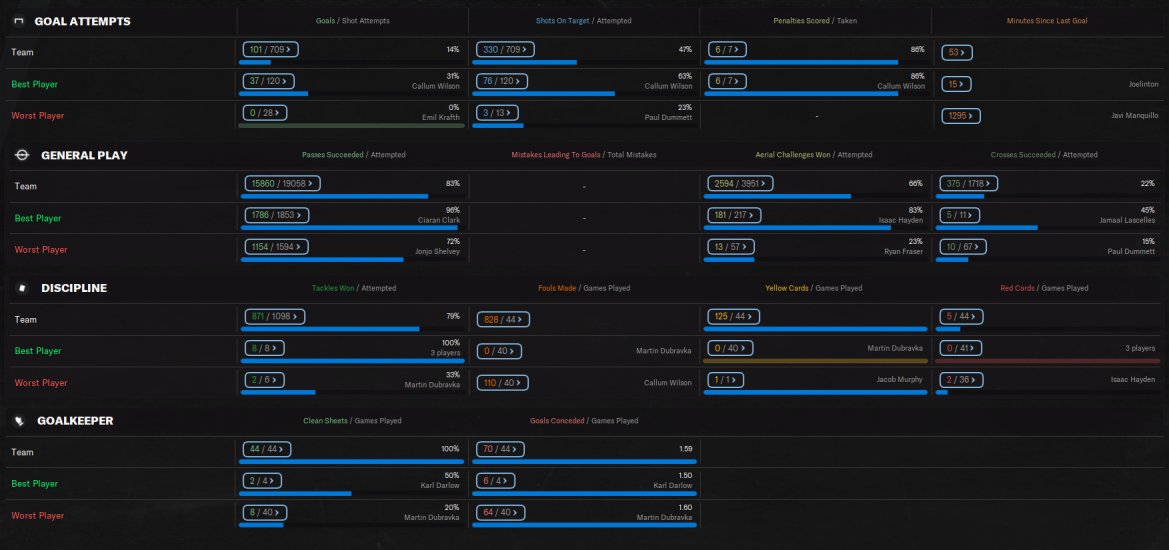Open team goals conceded 70 / 44
This screenshot has height=550, width=1169.
pyautogui.click(x=500, y=449)
